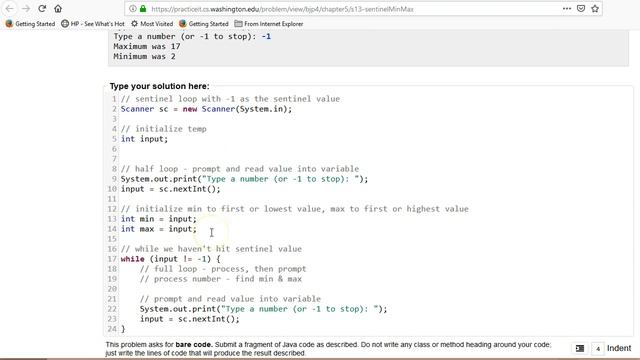The image size is (640, 360).
Task: Click the line 'int max = input;'
Action: [x=158, y=229]
